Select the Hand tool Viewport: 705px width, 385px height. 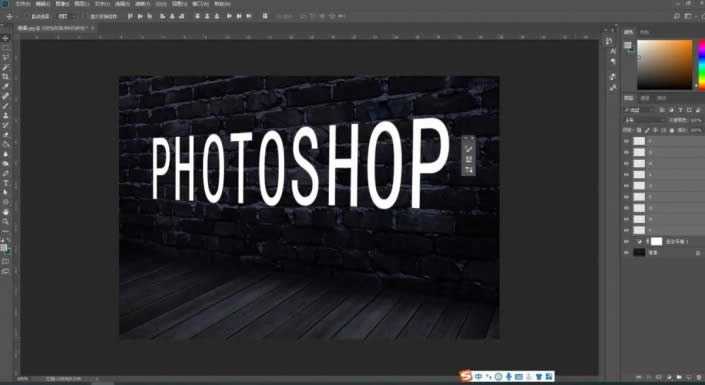[5, 212]
